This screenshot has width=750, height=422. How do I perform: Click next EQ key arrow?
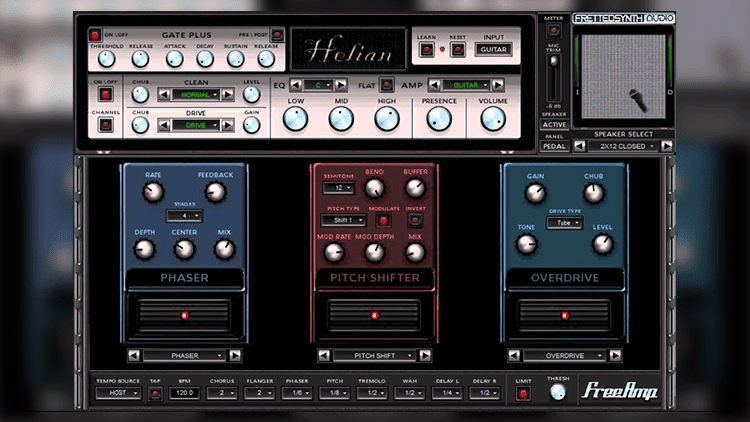click(341, 85)
